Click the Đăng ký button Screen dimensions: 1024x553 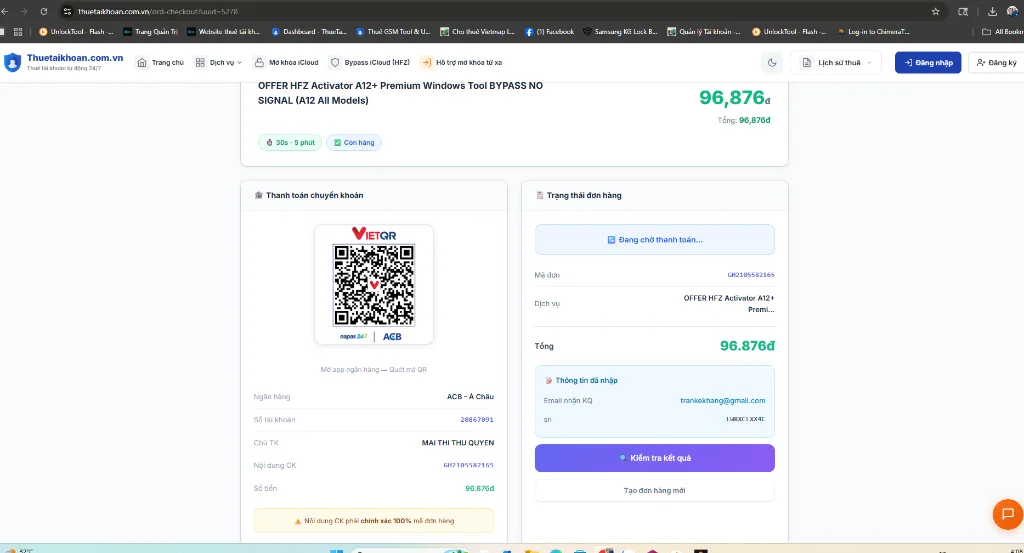(x=997, y=63)
